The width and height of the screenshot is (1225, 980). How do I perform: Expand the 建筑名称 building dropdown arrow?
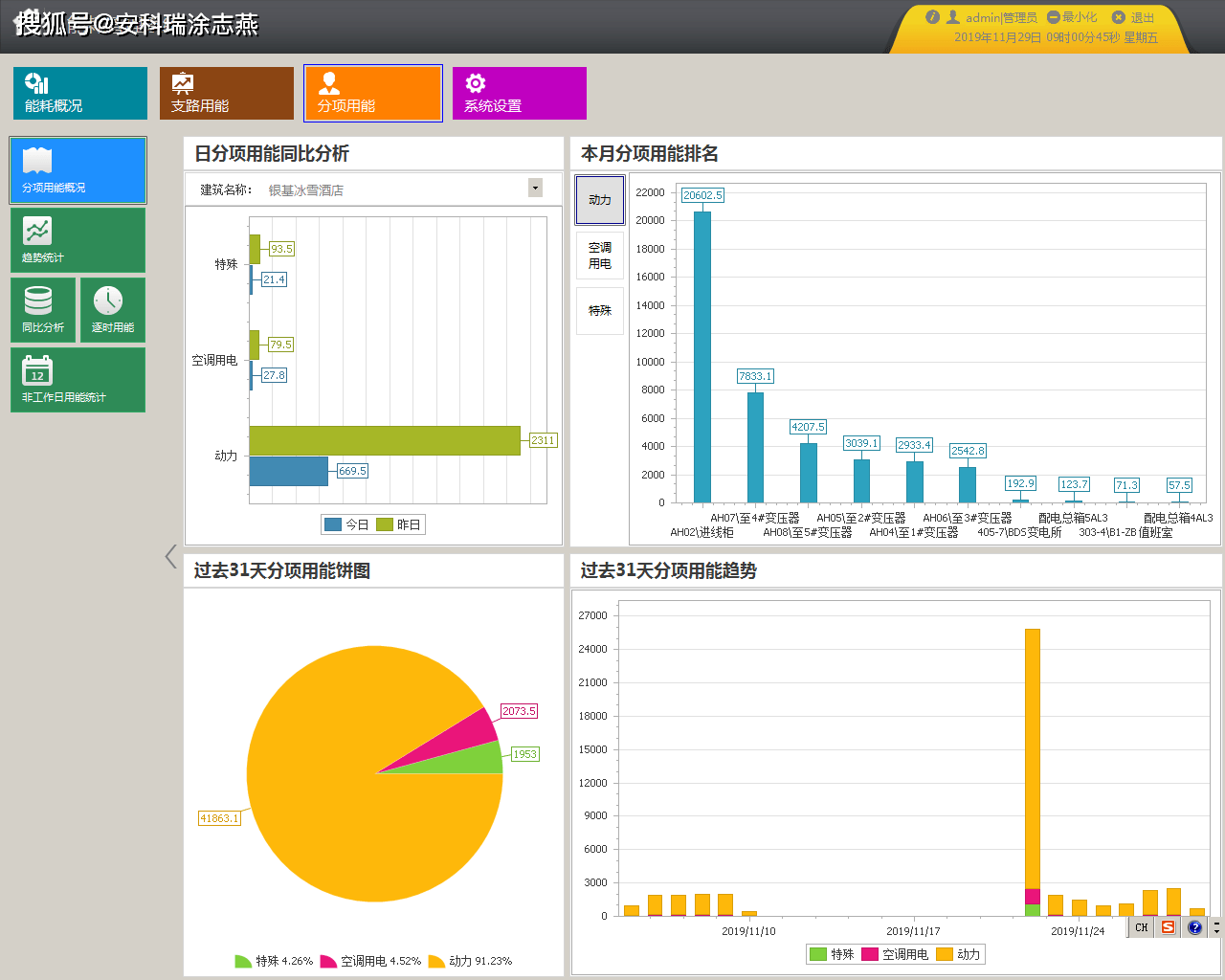(535, 188)
